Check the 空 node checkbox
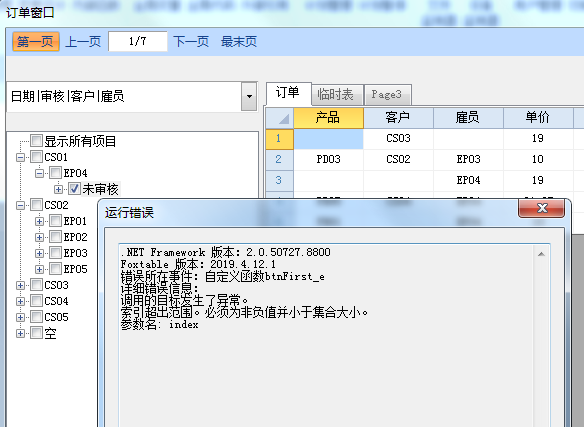 36,333
